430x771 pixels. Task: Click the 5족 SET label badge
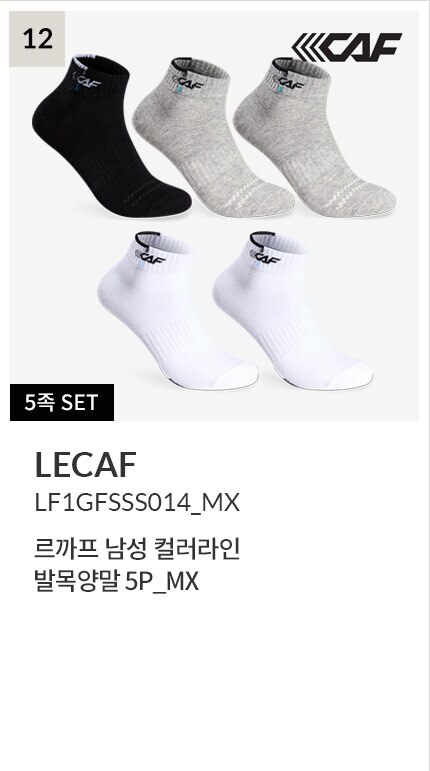pyautogui.click(x=62, y=402)
